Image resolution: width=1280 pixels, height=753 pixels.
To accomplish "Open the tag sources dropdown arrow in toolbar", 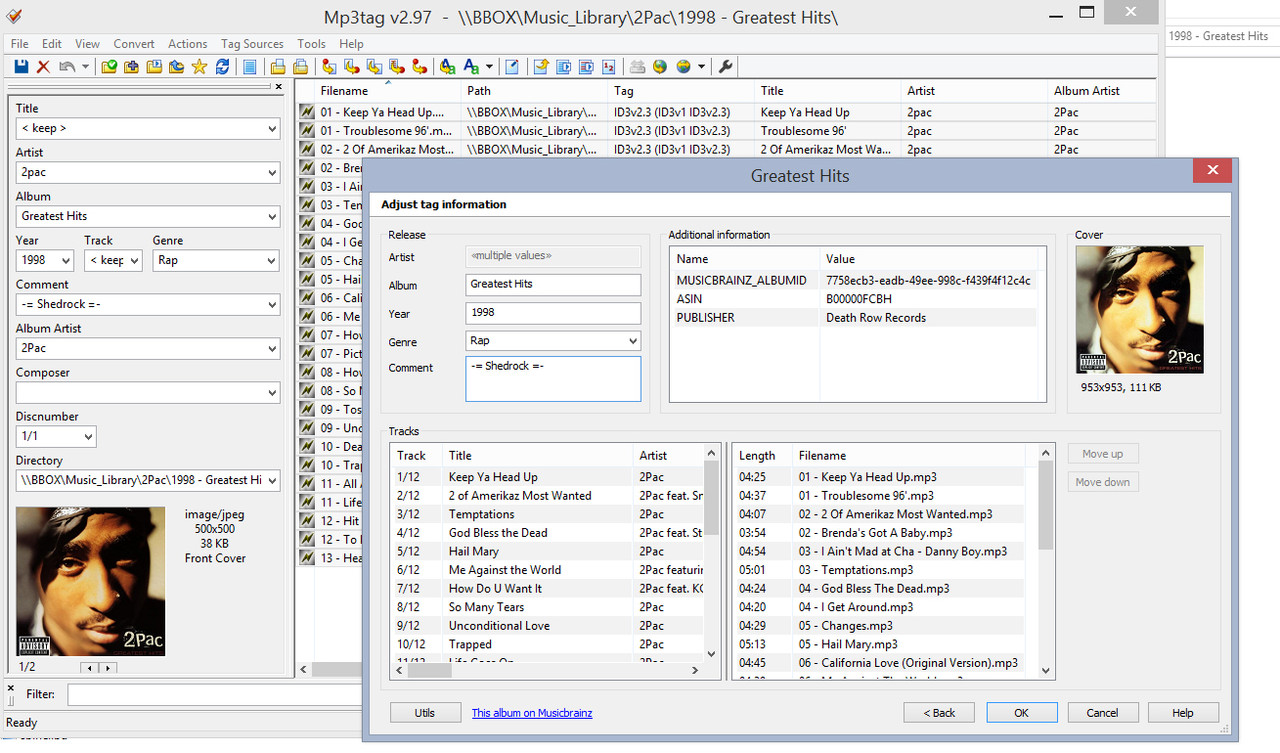I will [x=701, y=67].
